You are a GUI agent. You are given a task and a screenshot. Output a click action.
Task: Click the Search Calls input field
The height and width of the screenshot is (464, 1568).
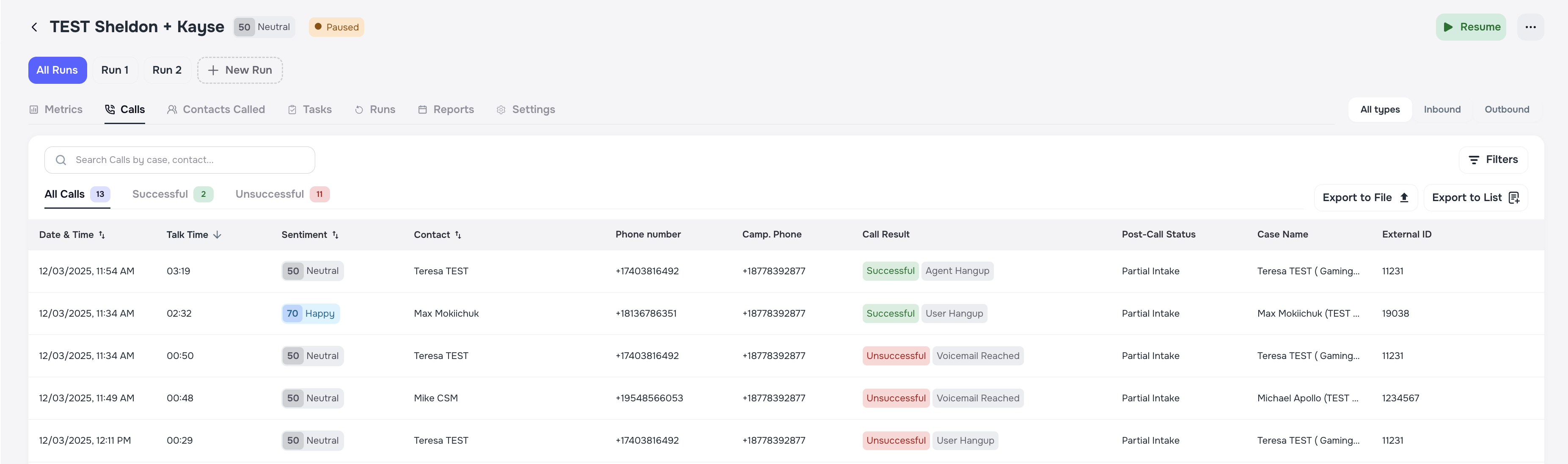pyautogui.click(x=179, y=160)
